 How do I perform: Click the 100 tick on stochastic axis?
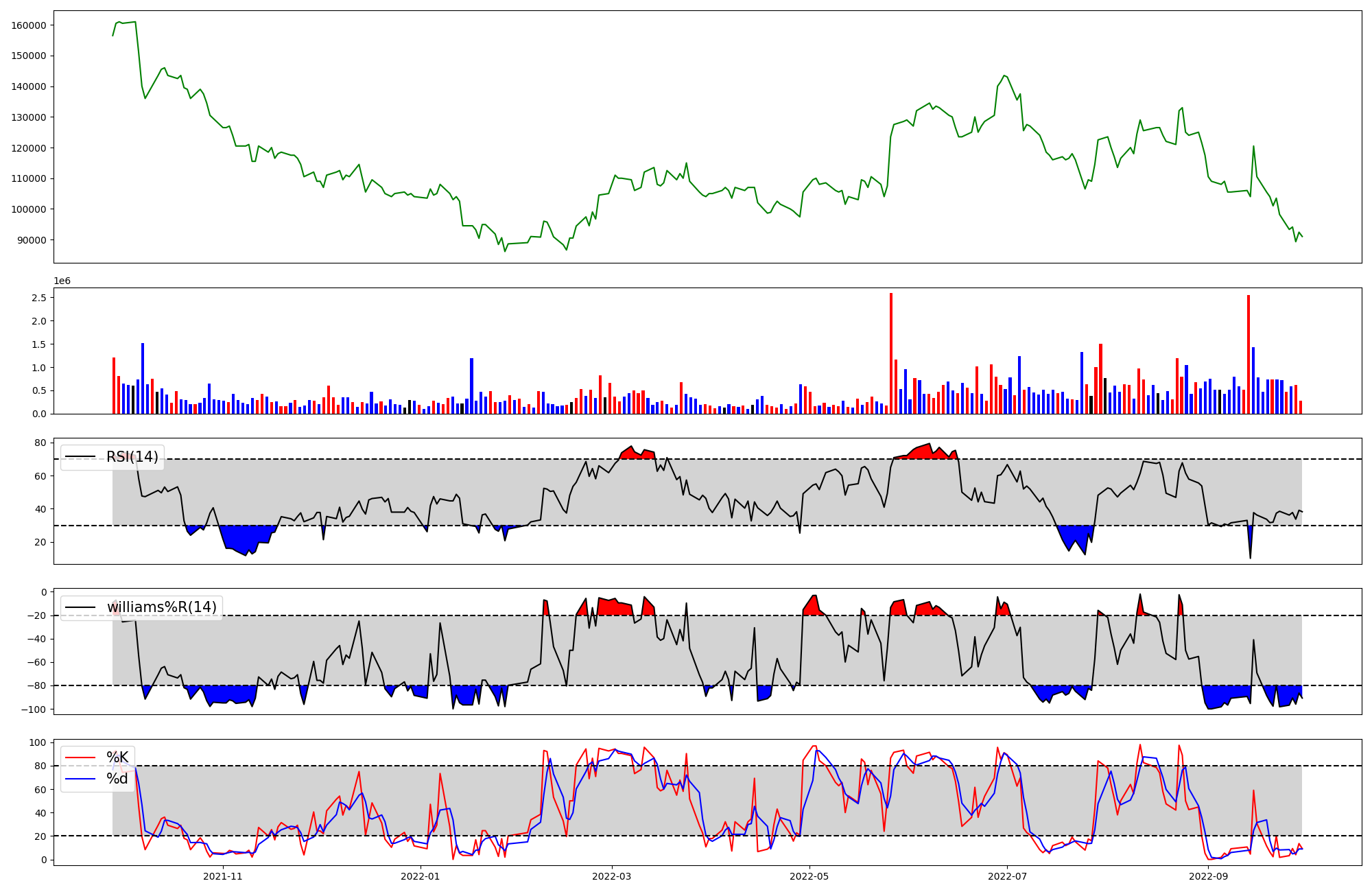pyautogui.click(x=38, y=742)
